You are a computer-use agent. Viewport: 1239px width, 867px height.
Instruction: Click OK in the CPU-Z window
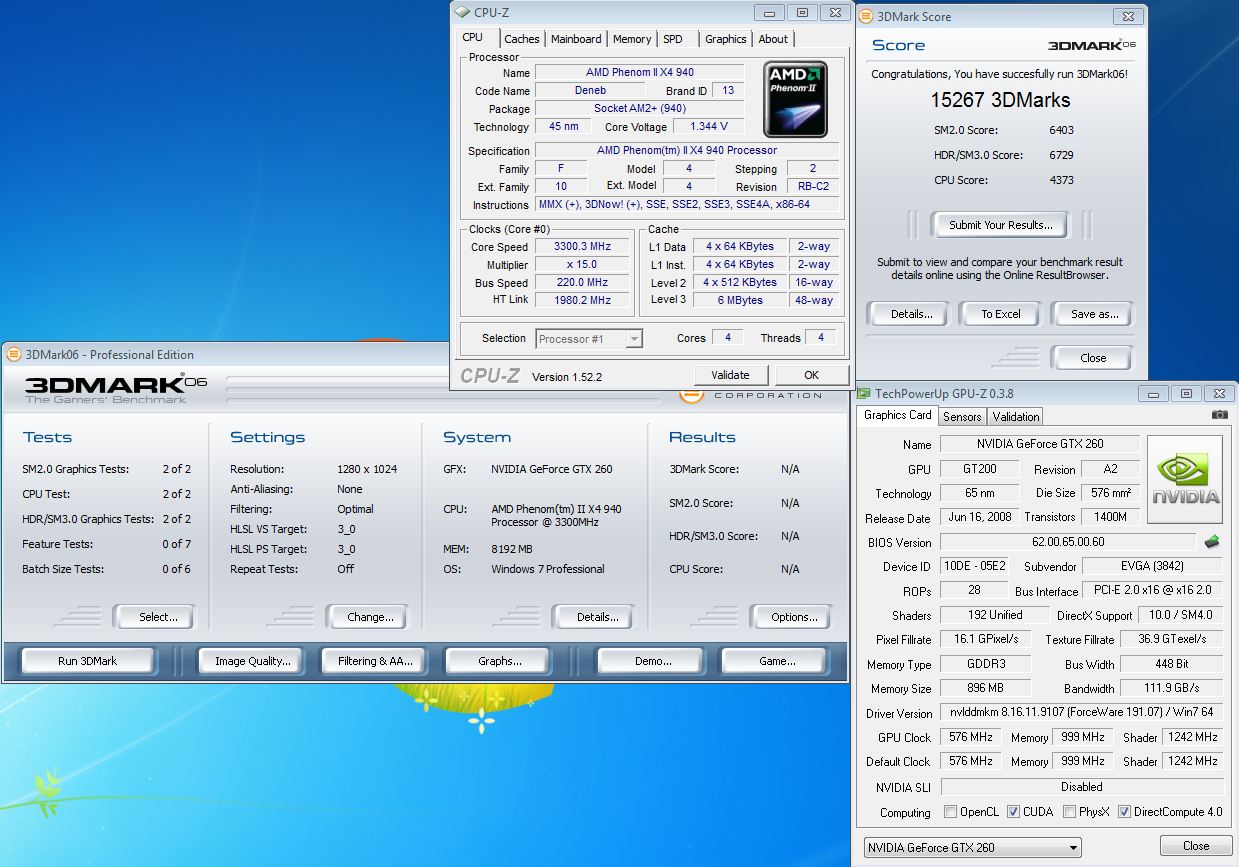811,375
